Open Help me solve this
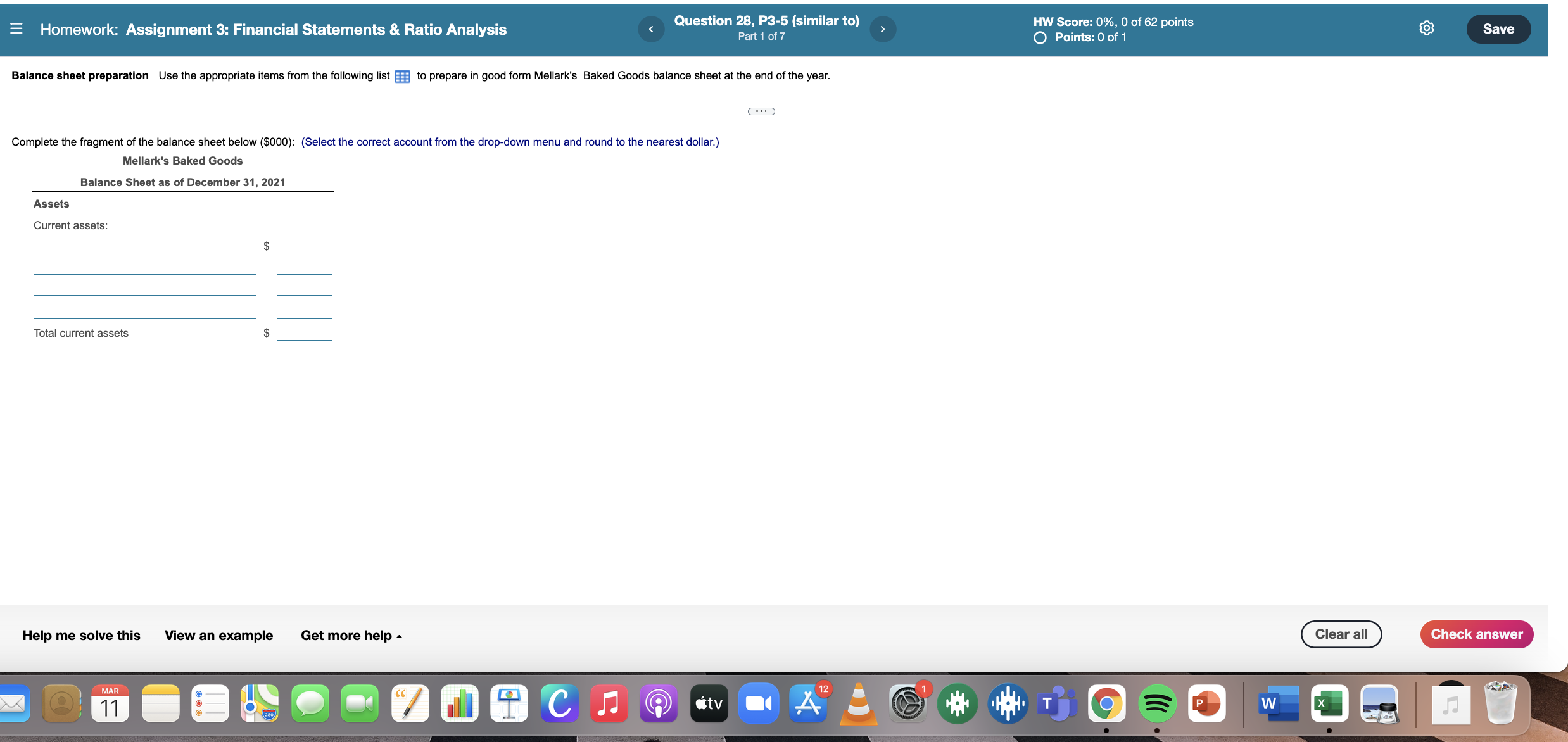Viewport: 1568px width, 742px height. (80, 635)
